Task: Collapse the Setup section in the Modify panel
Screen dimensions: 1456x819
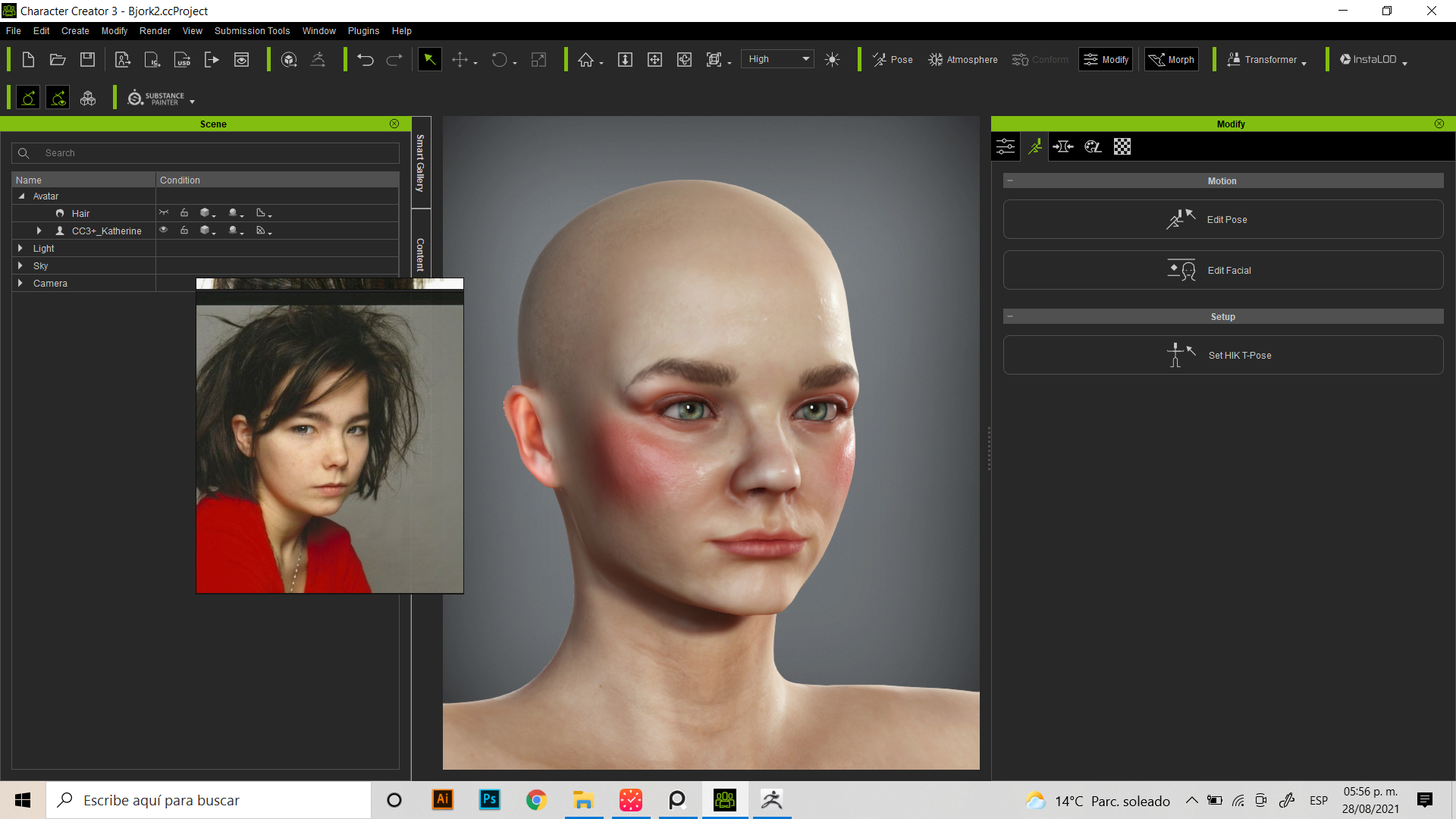Action: [x=1010, y=316]
